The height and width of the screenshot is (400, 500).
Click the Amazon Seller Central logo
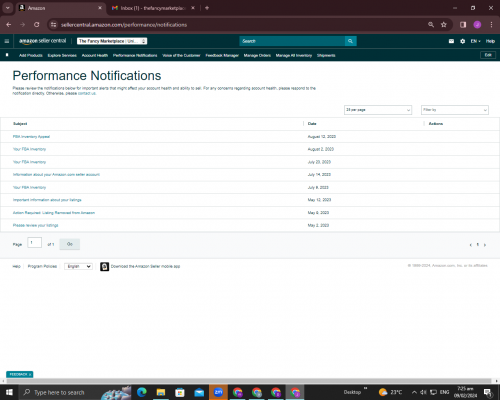(43, 41)
